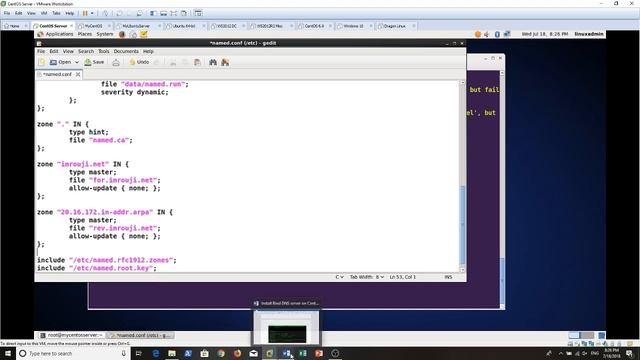Click VMware enter full screen toolbar icon

(x=173, y=13)
